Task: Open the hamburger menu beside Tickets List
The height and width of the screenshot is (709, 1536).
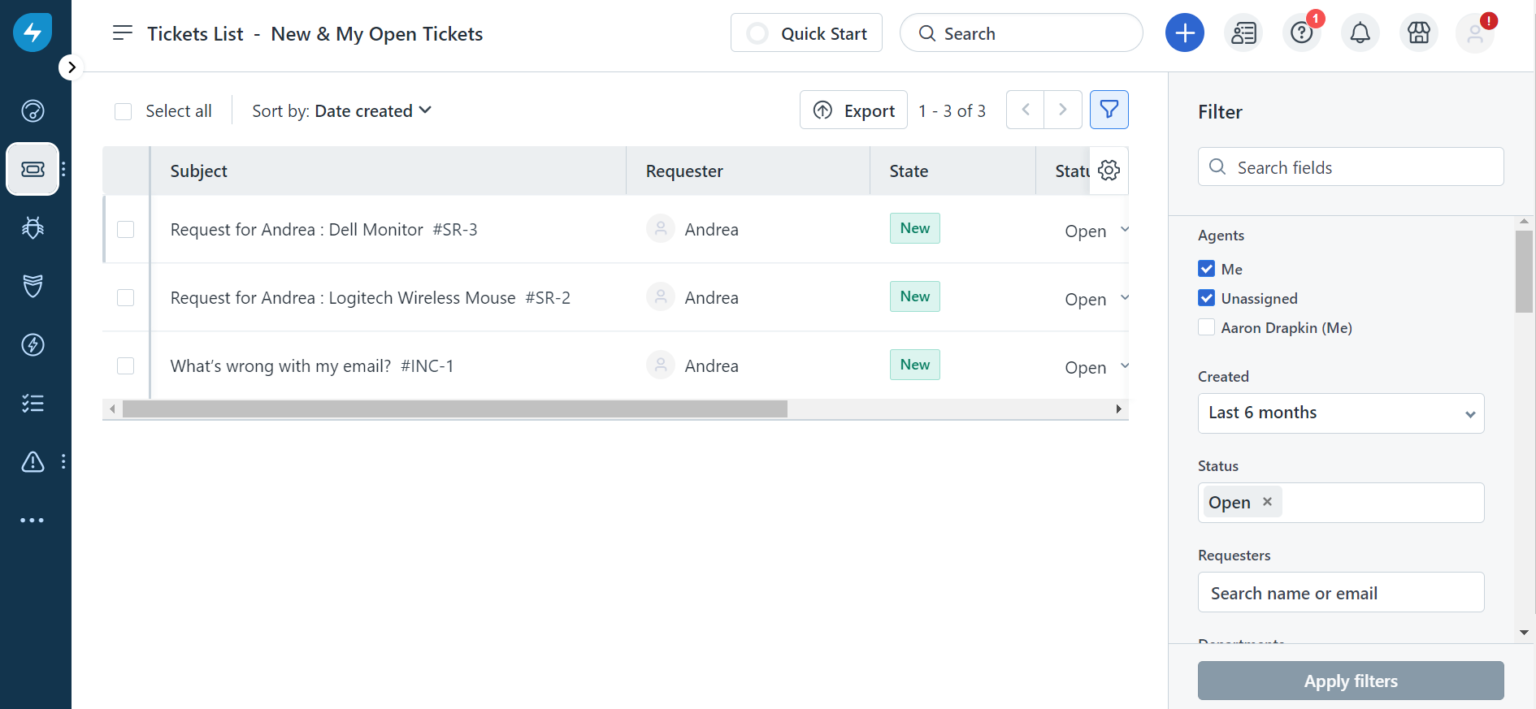Action: click(122, 32)
